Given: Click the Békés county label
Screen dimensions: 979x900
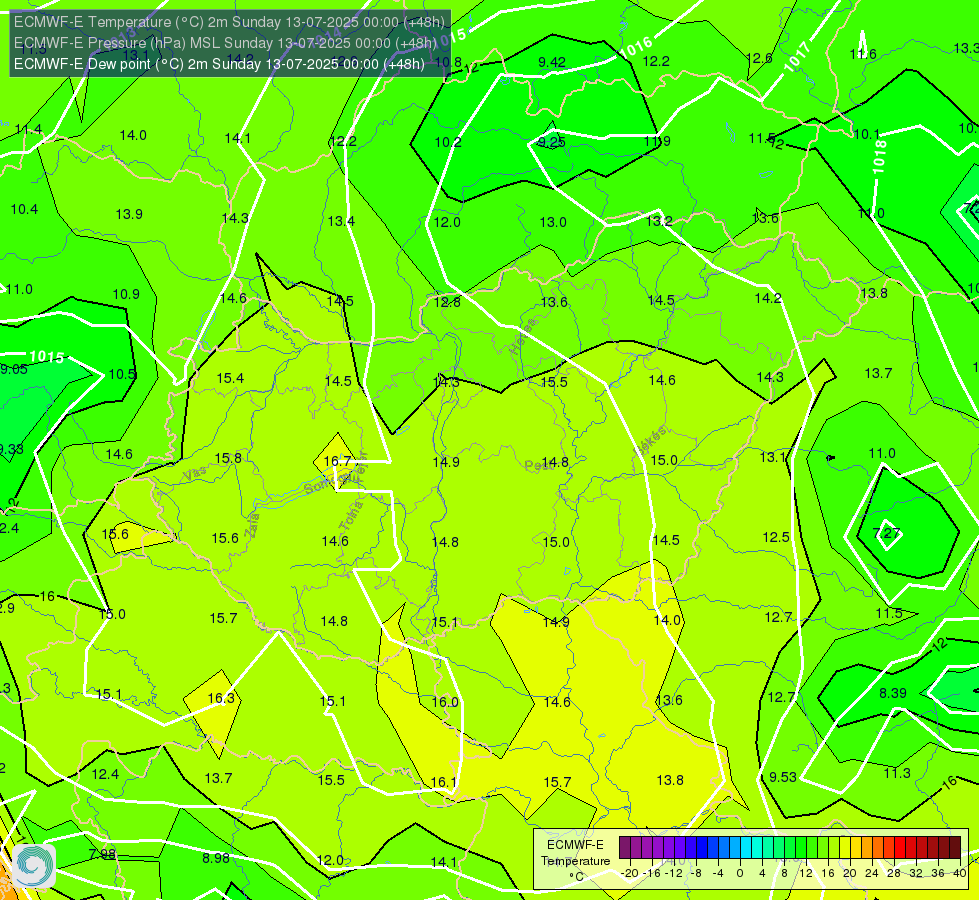Looking at the screenshot, I should click(651, 439).
